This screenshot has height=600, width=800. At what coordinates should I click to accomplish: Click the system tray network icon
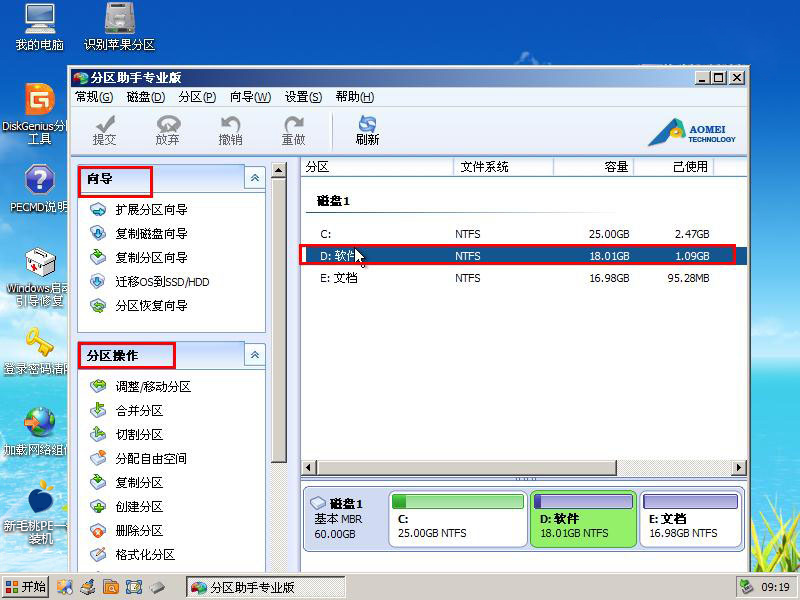746,587
